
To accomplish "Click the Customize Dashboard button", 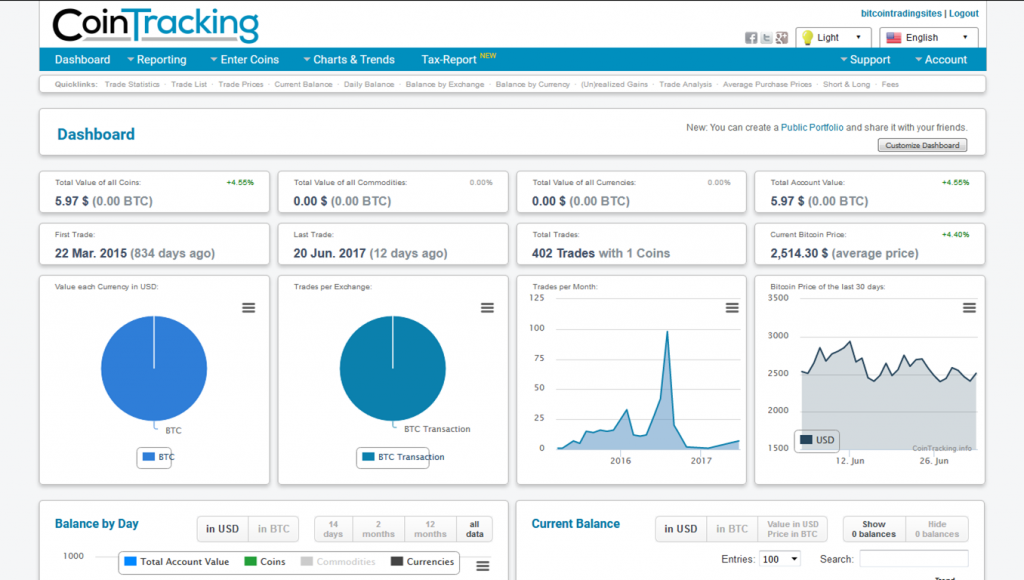I will click(922, 145).
